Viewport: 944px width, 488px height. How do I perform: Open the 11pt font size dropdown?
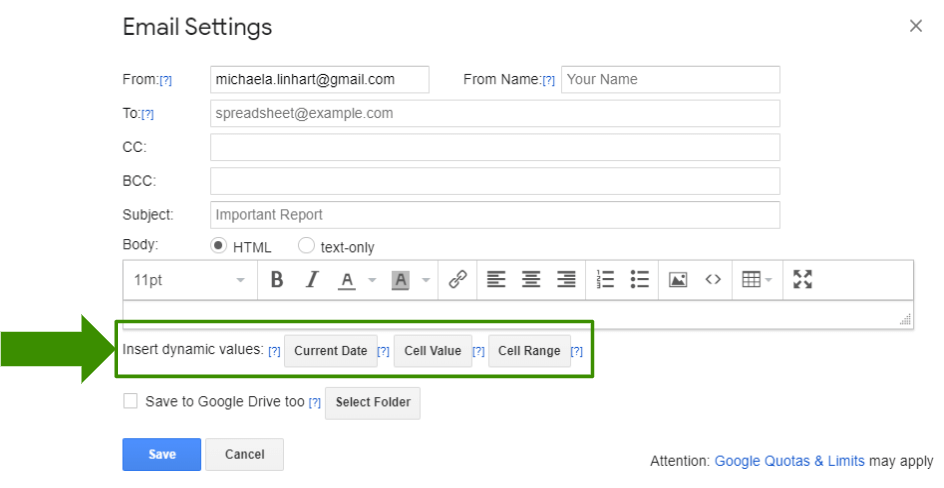pyautogui.click(x=189, y=280)
